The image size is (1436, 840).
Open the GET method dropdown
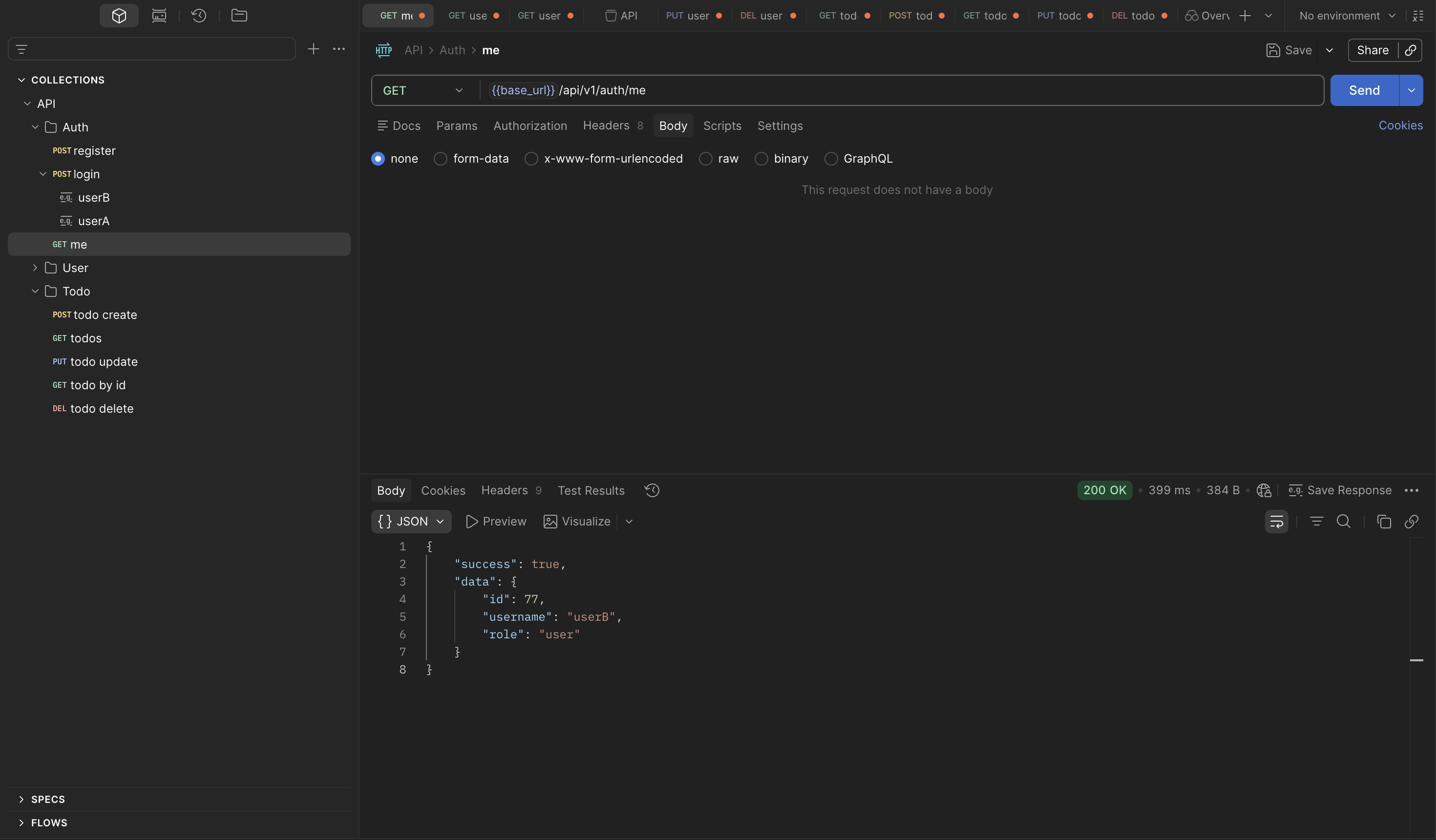423,90
